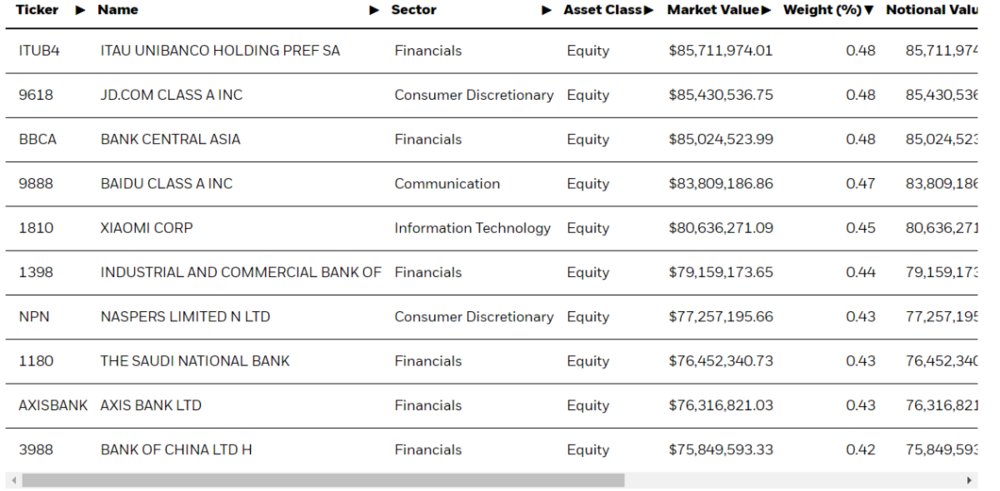This screenshot has width=1000, height=491.
Task: Click the Weight (%) column header text
Action: (x=822, y=10)
